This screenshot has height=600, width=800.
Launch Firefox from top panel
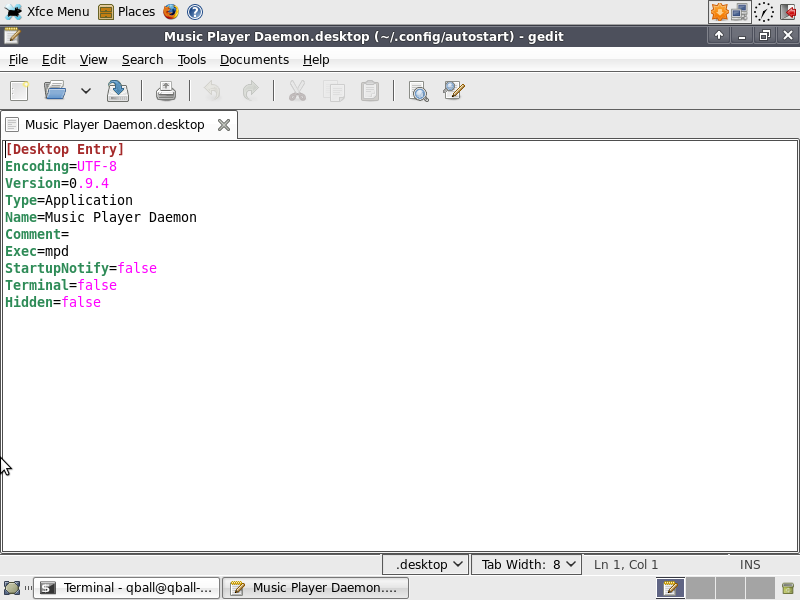click(x=171, y=11)
